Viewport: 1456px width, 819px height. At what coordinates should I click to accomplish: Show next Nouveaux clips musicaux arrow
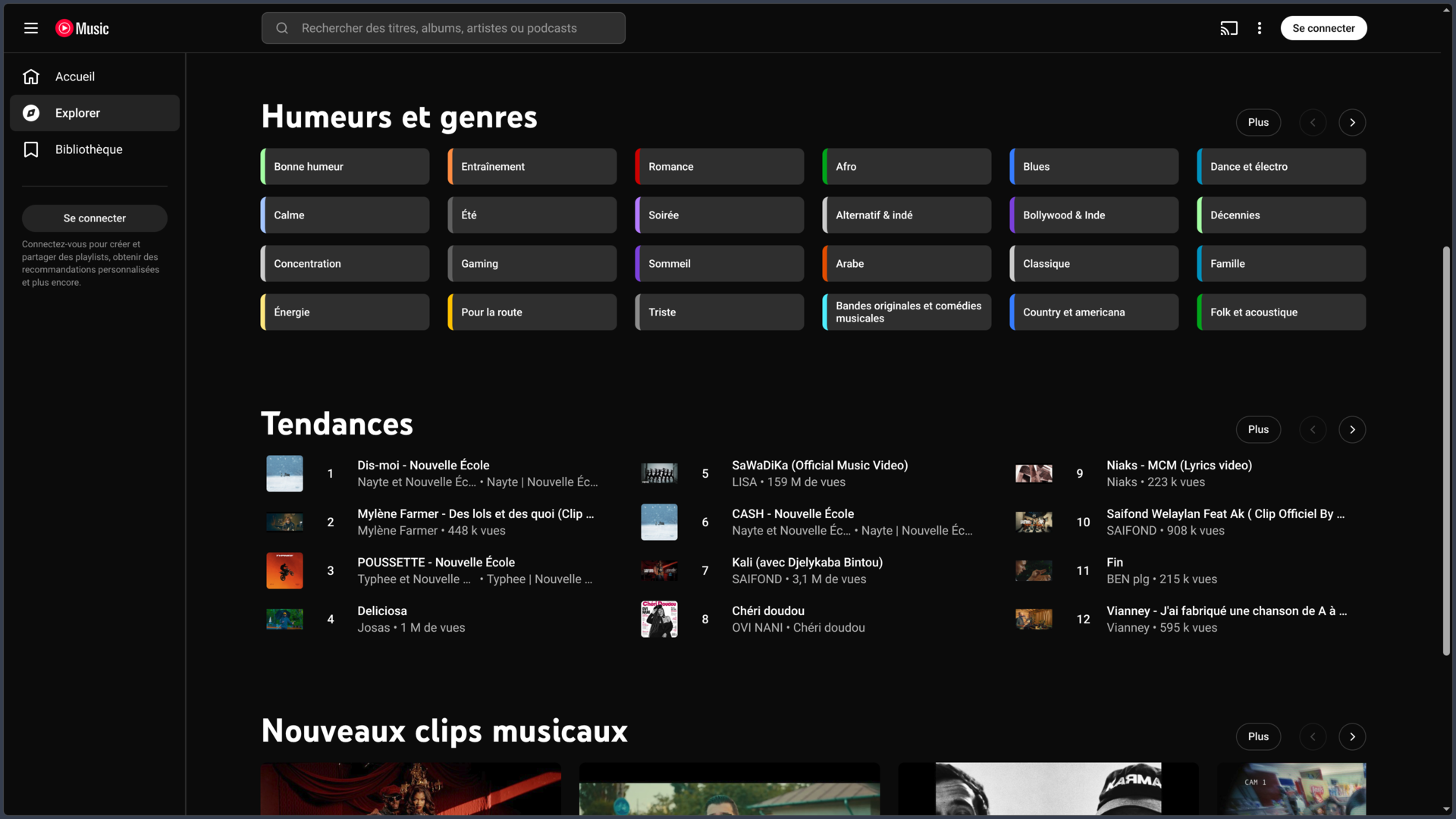pyautogui.click(x=1352, y=737)
